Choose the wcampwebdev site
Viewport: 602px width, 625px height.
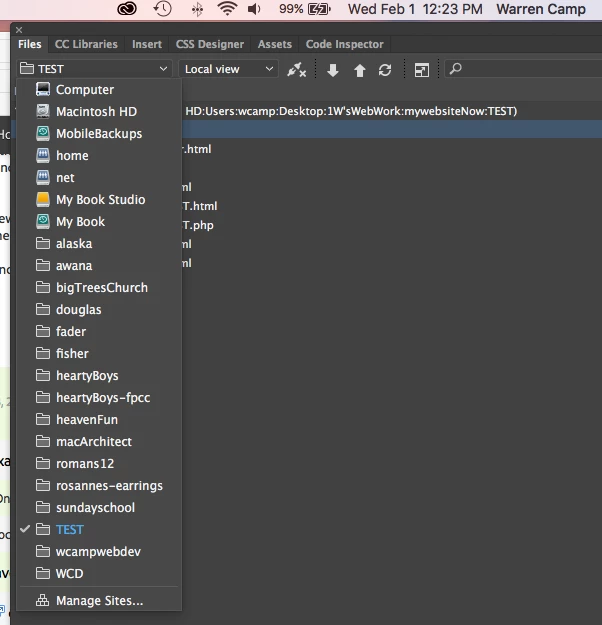point(99,551)
